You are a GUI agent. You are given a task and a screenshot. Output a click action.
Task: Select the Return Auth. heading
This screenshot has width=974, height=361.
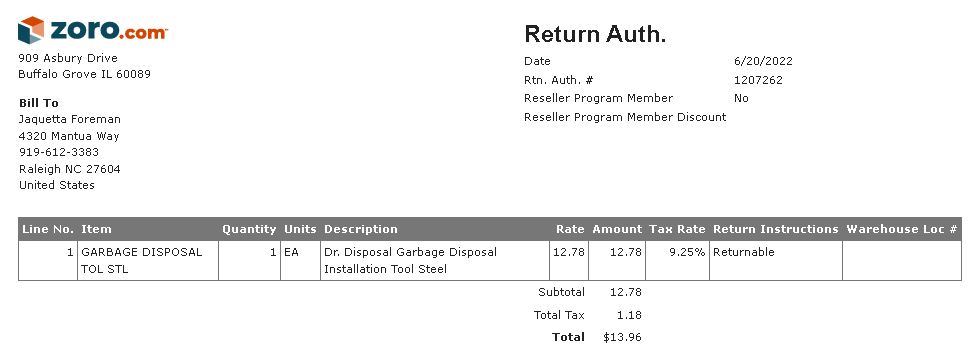[x=595, y=34]
